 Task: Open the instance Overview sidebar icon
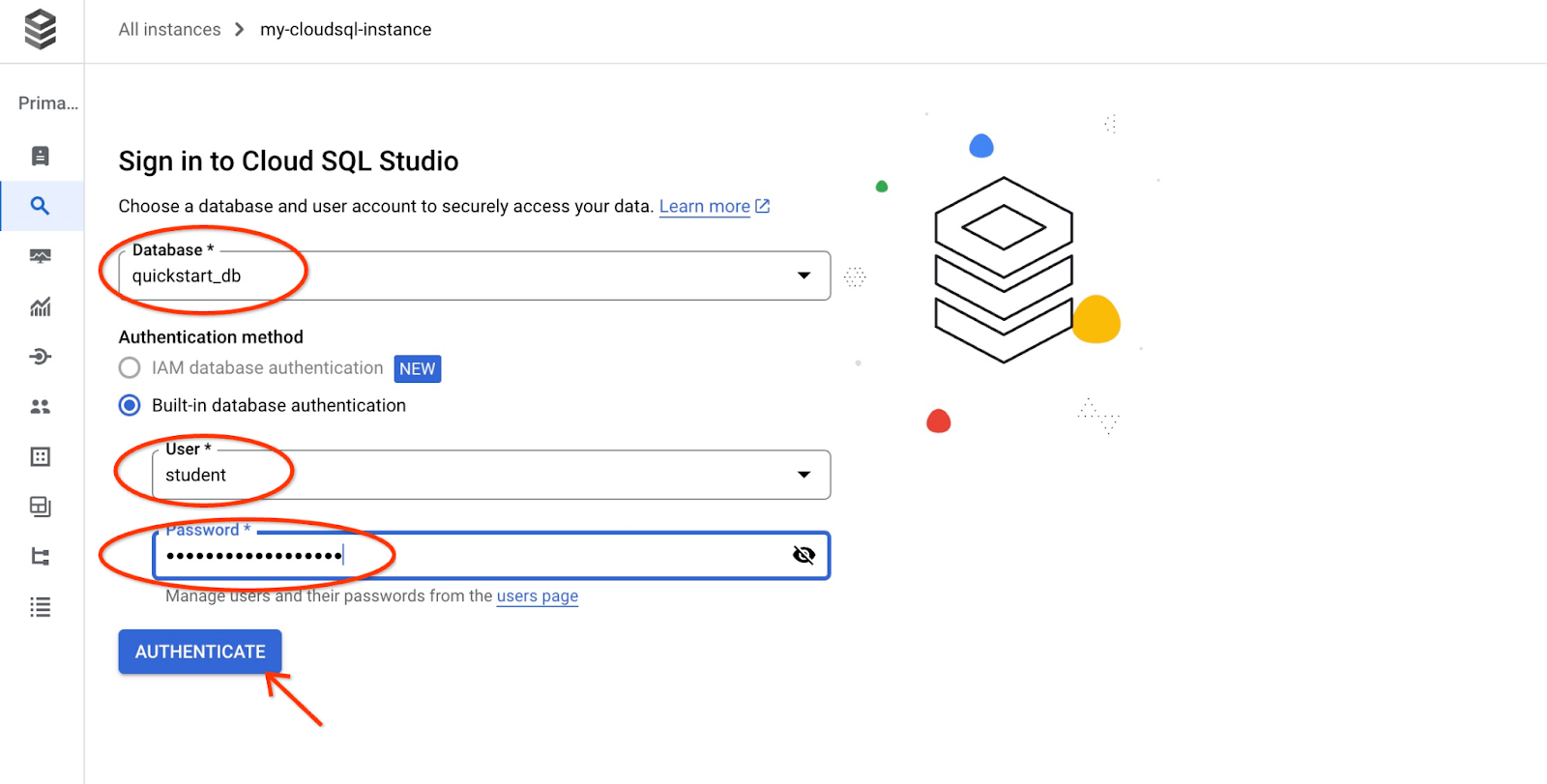41,156
